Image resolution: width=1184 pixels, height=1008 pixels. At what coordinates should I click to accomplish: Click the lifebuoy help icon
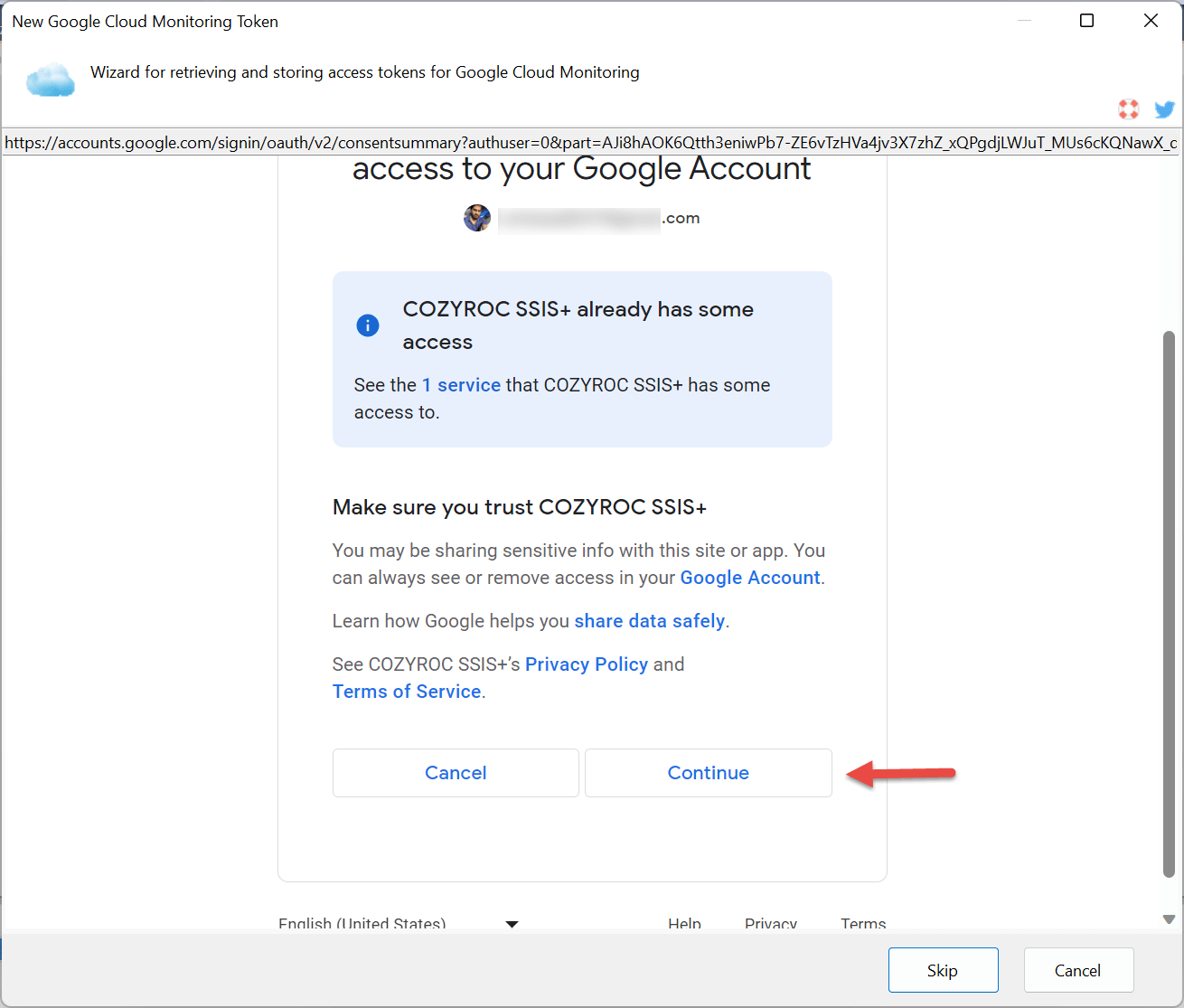[x=1128, y=109]
